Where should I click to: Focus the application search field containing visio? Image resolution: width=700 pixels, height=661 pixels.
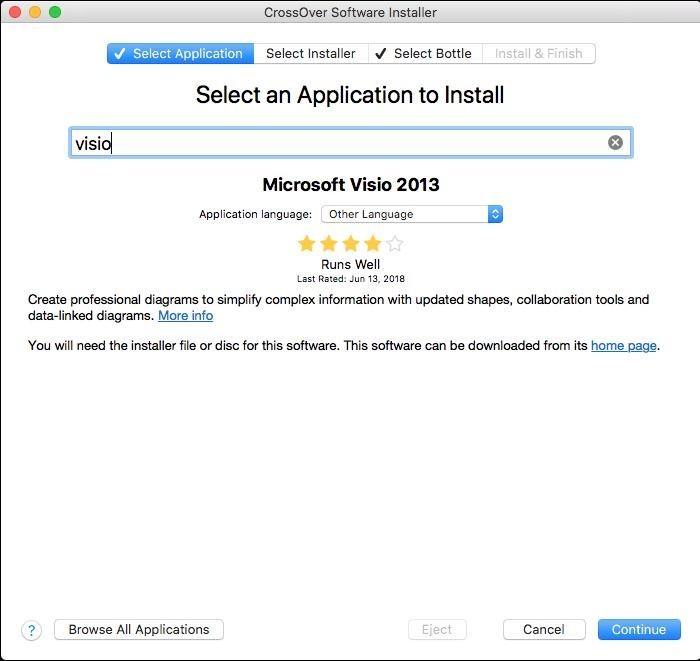351,143
